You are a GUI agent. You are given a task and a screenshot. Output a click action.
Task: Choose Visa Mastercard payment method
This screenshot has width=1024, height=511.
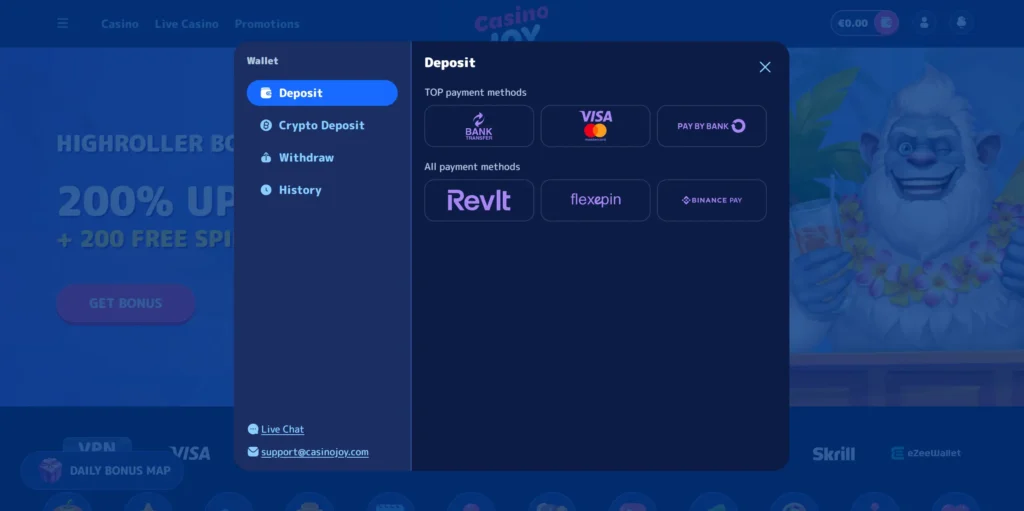(596, 126)
